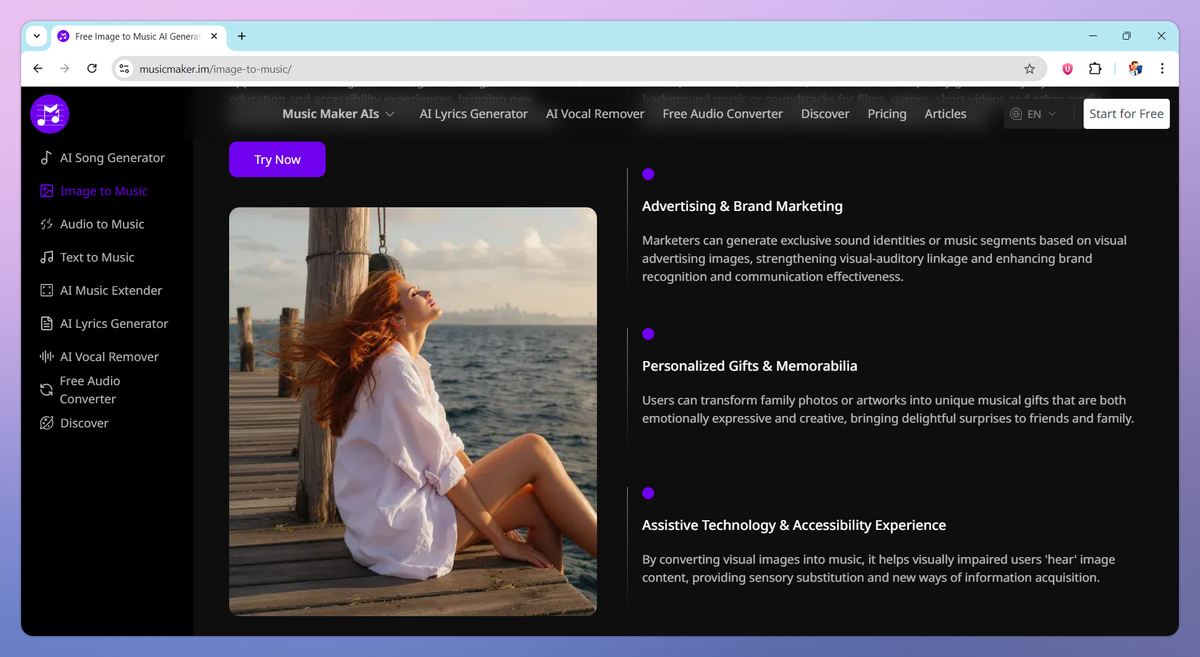Image resolution: width=1200 pixels, height=657 pixels.
Task: Click the browser extensions puzzle icon
Action: (1095, 68)
